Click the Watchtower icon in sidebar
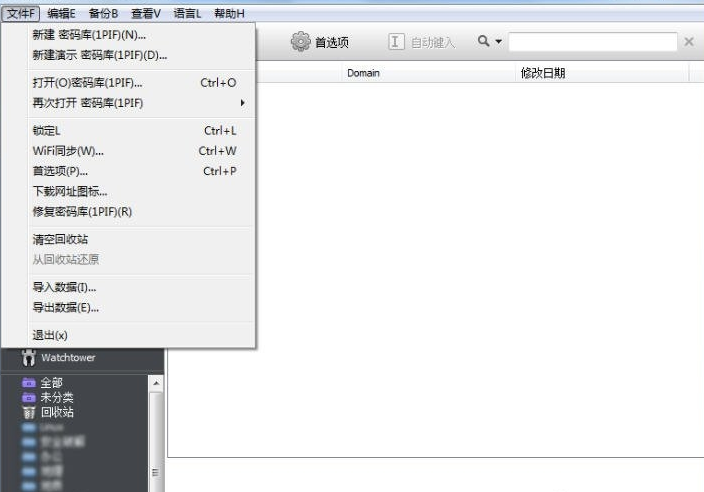Viewport: 704px width, 492px height. (29, 358)
